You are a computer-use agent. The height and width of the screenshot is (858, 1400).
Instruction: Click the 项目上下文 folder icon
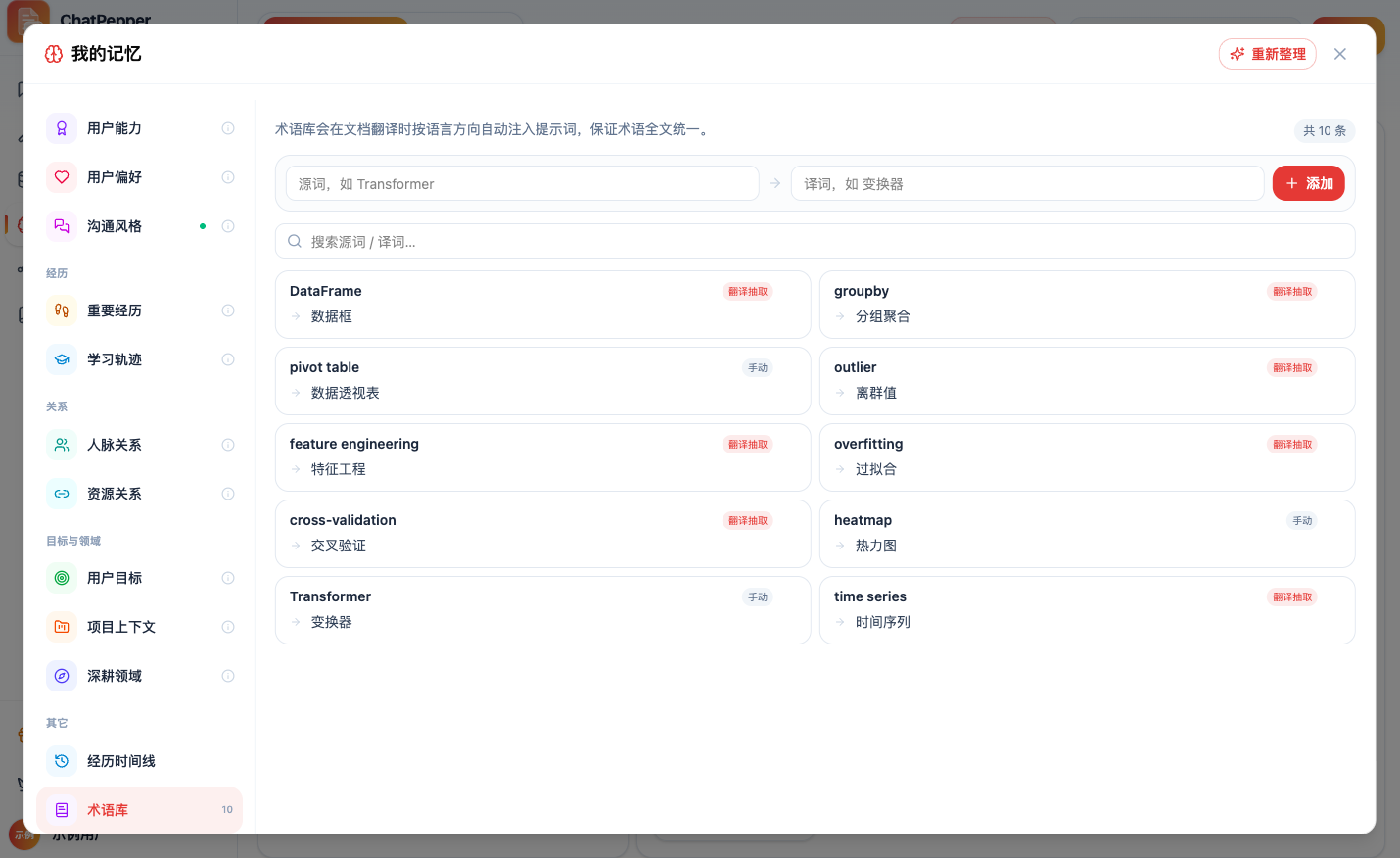pyautogui.click(x=62, y=627)
